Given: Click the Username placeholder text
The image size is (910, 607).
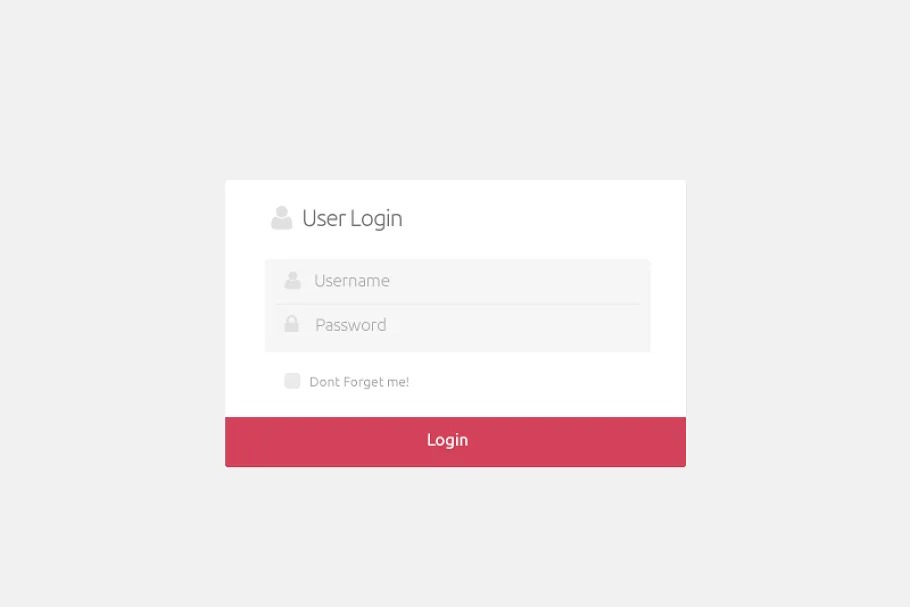Looking at the screenshot, I should pos(352,281).
